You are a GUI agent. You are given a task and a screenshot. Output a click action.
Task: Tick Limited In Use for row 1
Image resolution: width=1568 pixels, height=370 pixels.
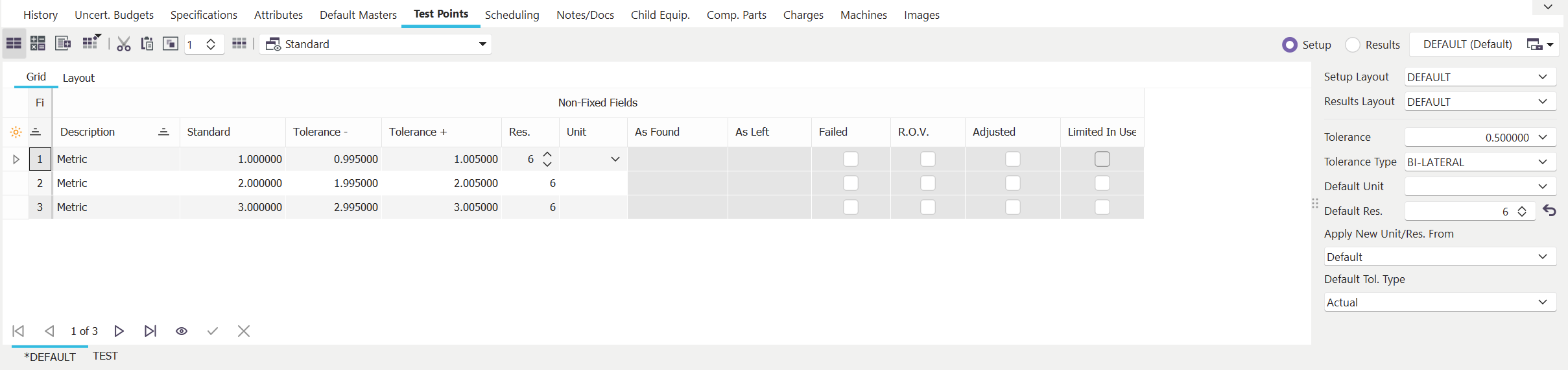point(1102,159)
